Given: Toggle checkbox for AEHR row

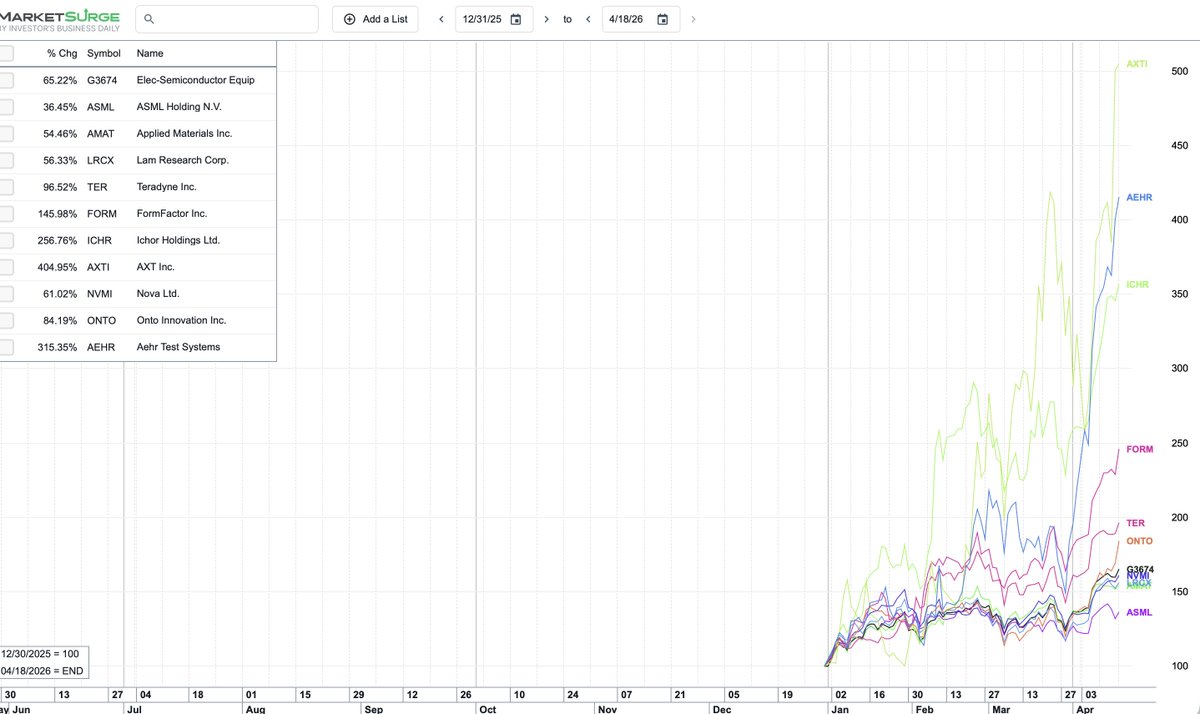Looking at the screenshot, I should (6, 347).
